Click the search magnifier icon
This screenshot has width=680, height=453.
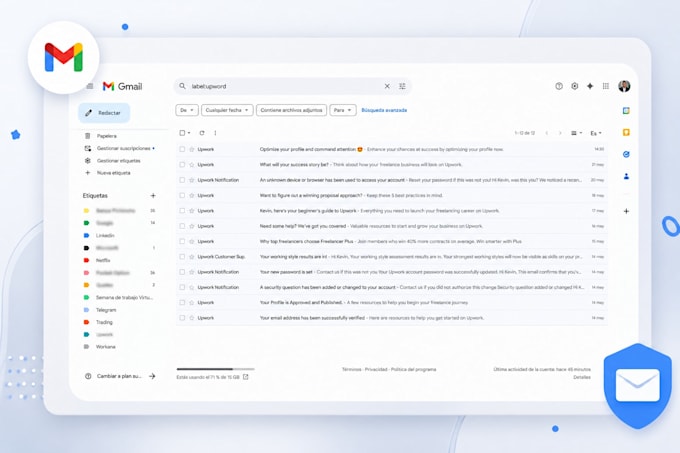tap(183, 86)
